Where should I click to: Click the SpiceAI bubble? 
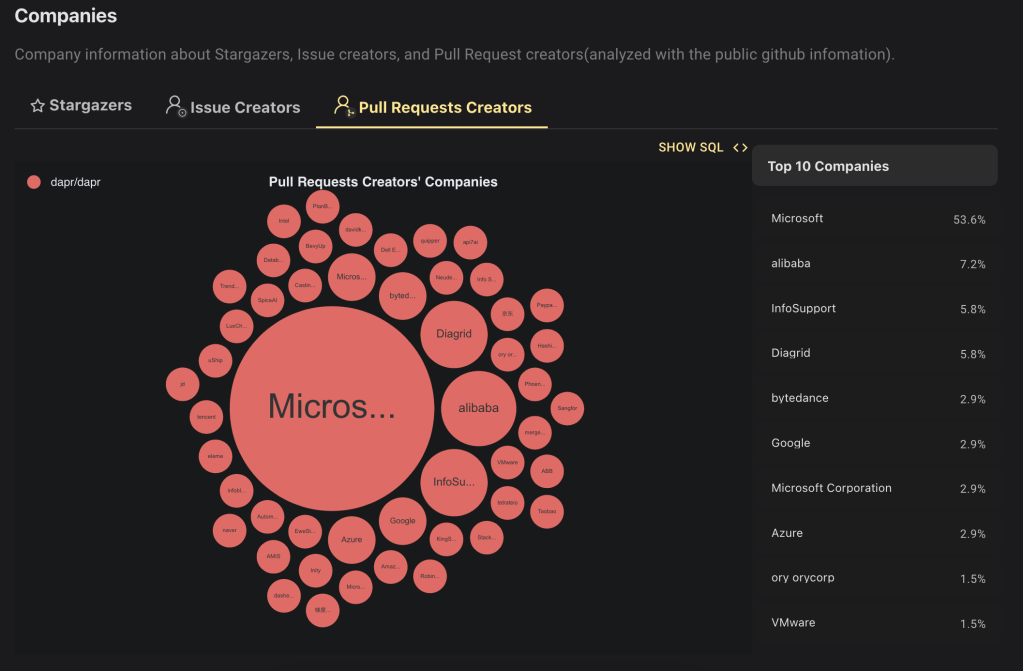[267, 300]
